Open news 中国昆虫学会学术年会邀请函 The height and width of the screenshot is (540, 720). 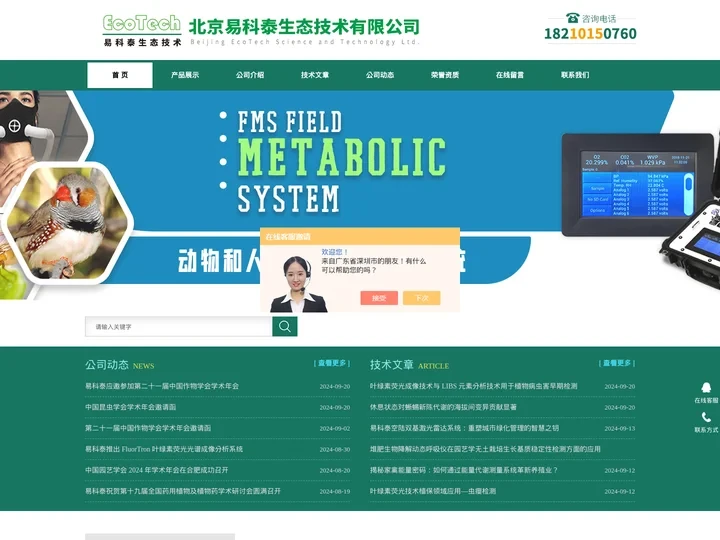pos(130,407)
